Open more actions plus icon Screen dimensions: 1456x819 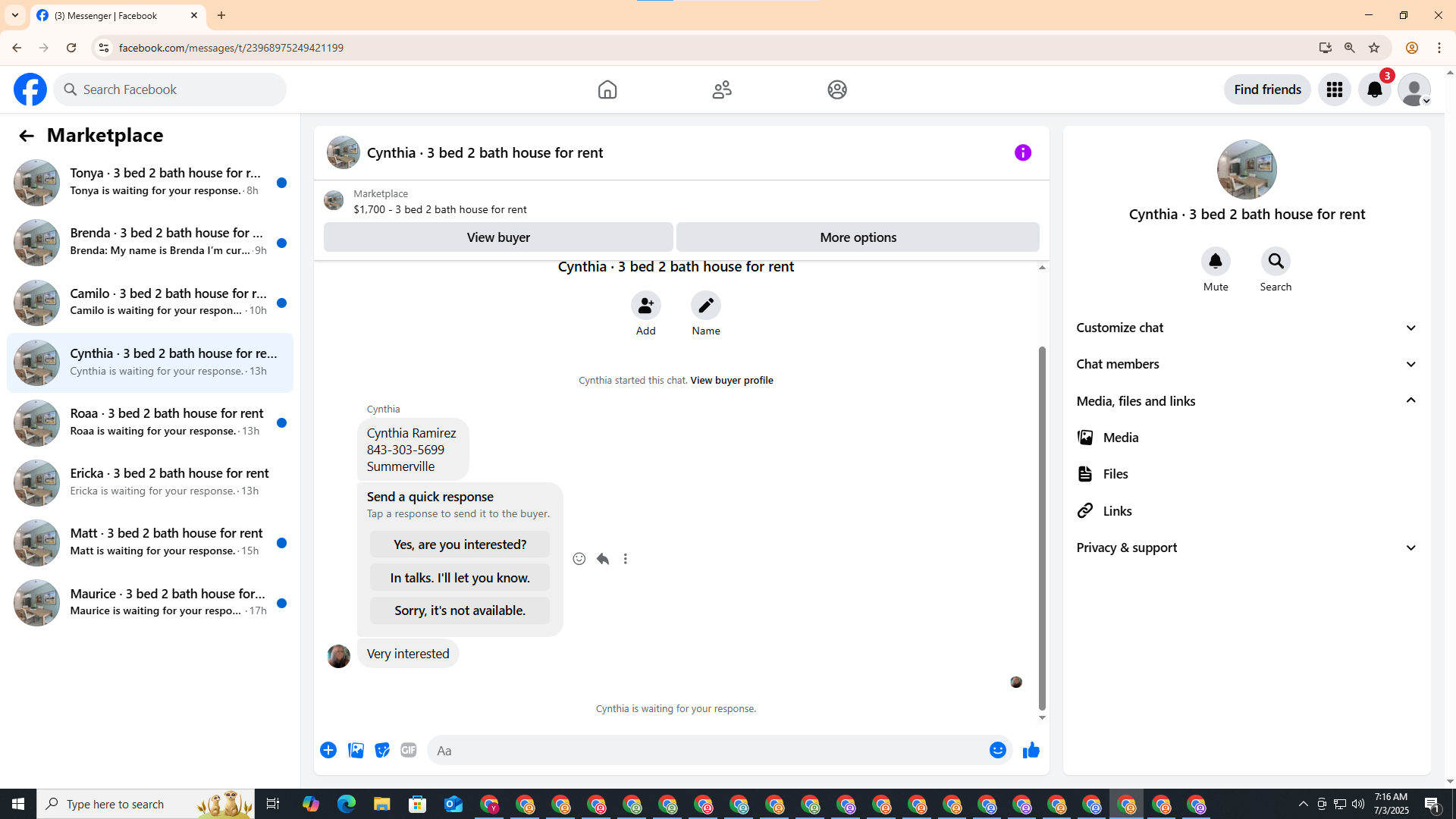click(328, 751)
